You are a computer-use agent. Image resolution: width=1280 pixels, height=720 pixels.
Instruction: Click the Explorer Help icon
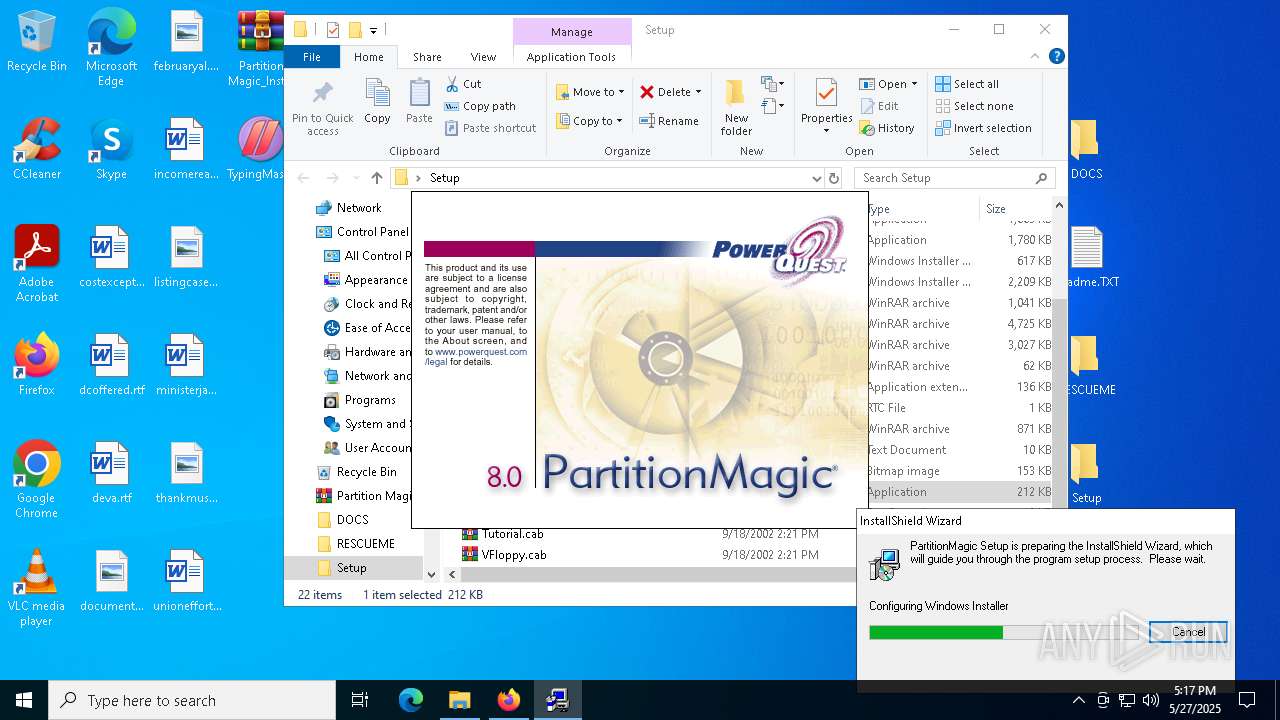coord(1056,57)
